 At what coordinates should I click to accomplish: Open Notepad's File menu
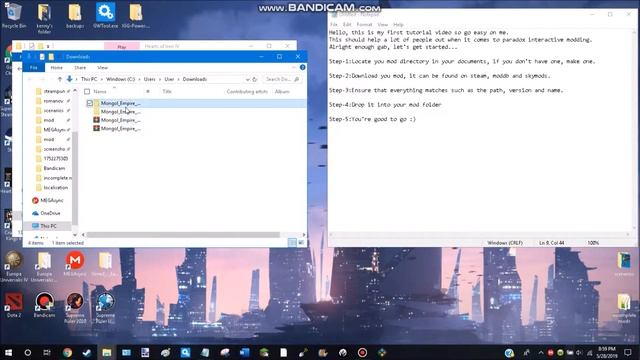tap(333, 24)
